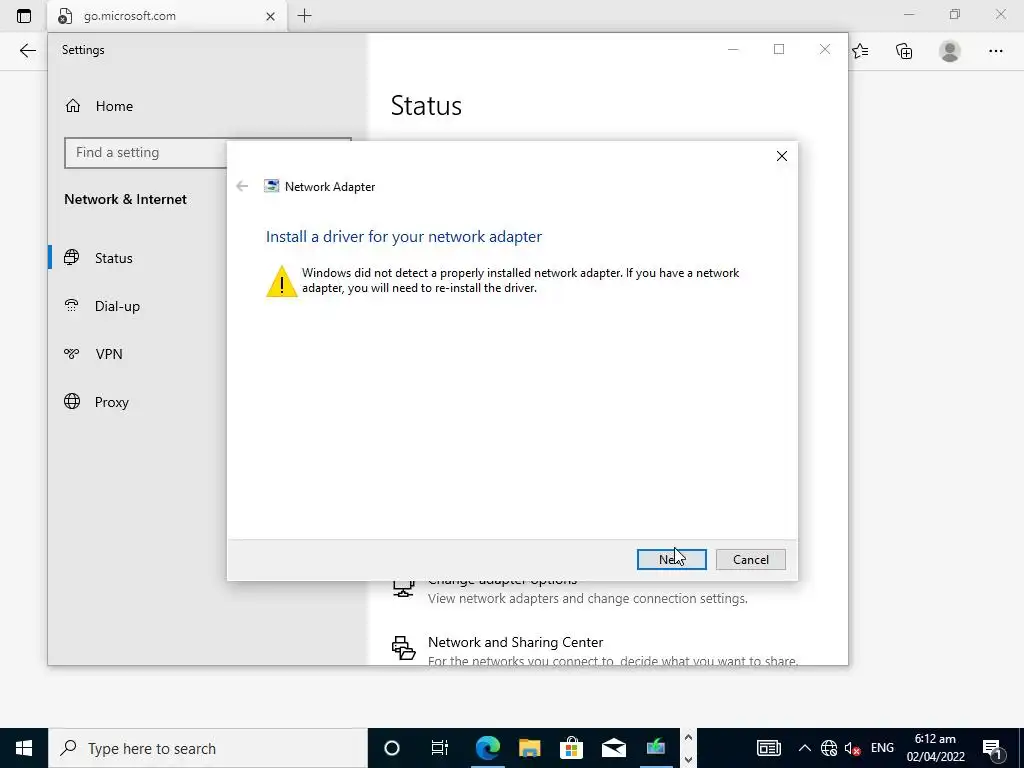Viewport: 1024px width, 768px height.
Task: Close the Settings window
Action: [825, 50]
